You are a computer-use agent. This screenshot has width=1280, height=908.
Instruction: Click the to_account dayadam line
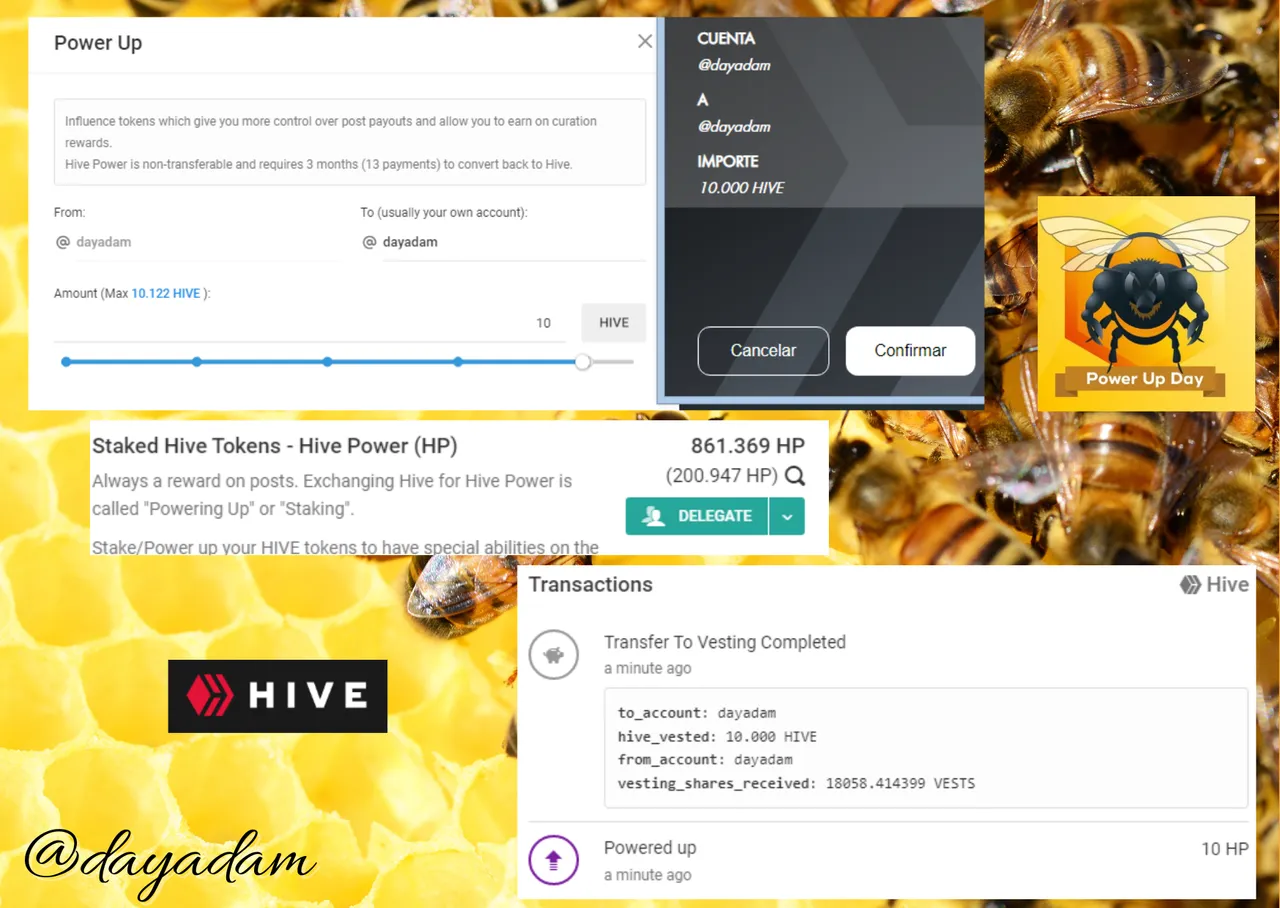click(x=696, y=713)
